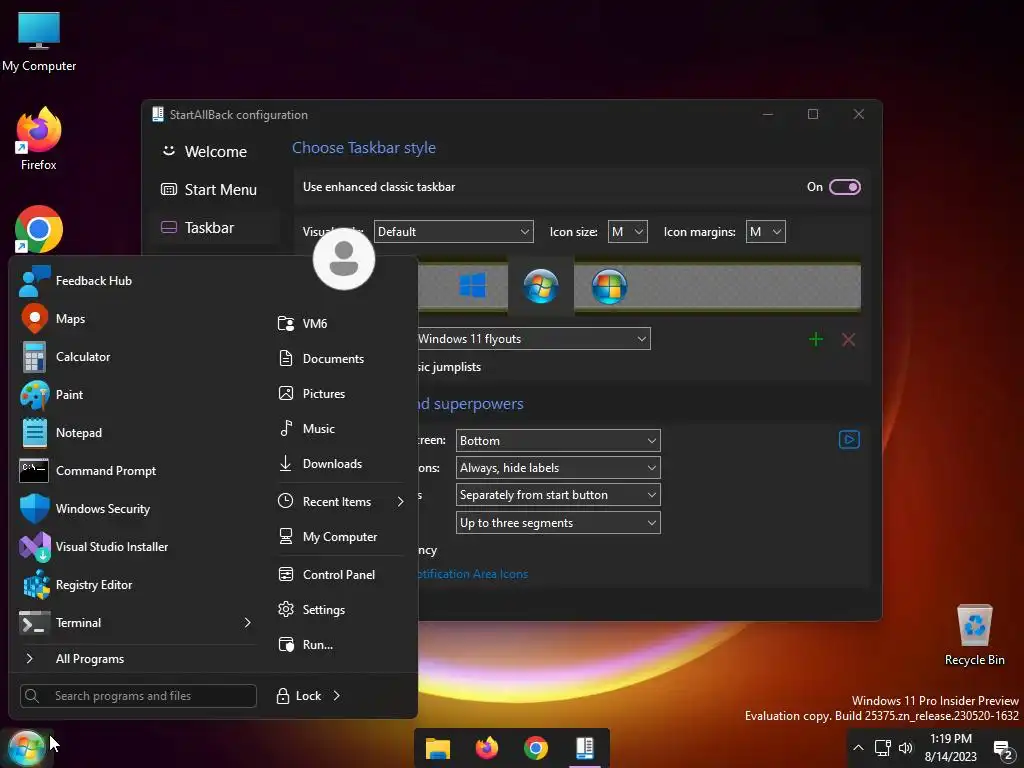Viewport: 1024px width, 768px height.
Task: Select the Firefox desktop shortcut
Action: coord(39,138)
